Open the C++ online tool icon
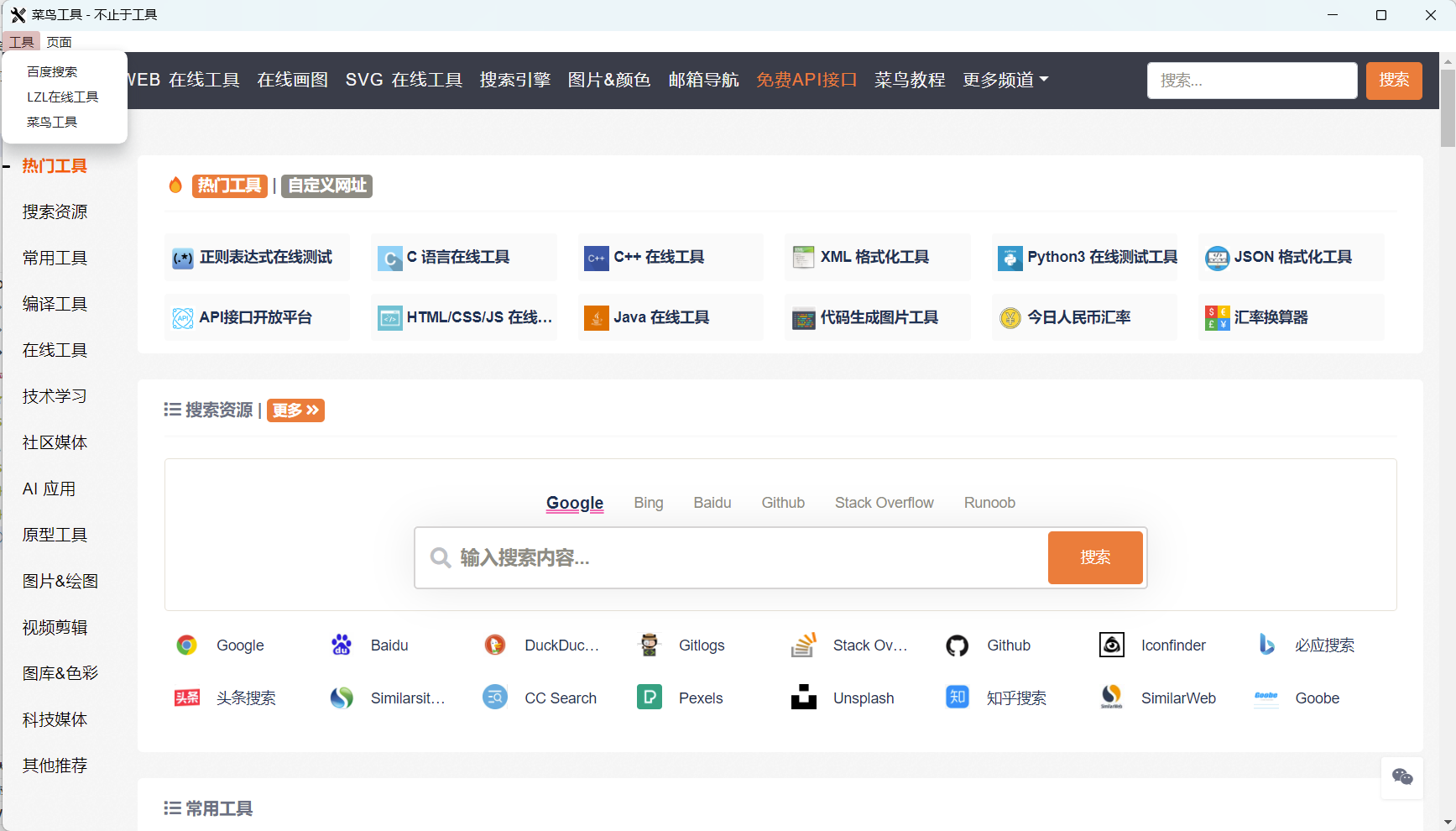Screen dimensions: 1456x831 point(596,258)
